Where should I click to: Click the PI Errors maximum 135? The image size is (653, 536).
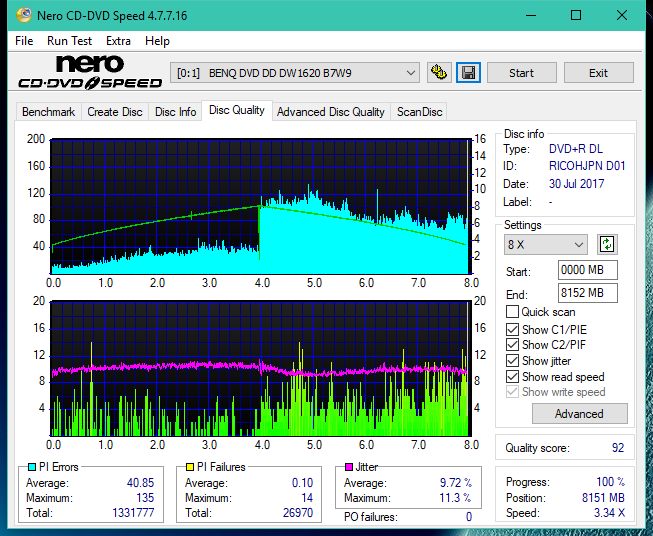coord(145,498)
